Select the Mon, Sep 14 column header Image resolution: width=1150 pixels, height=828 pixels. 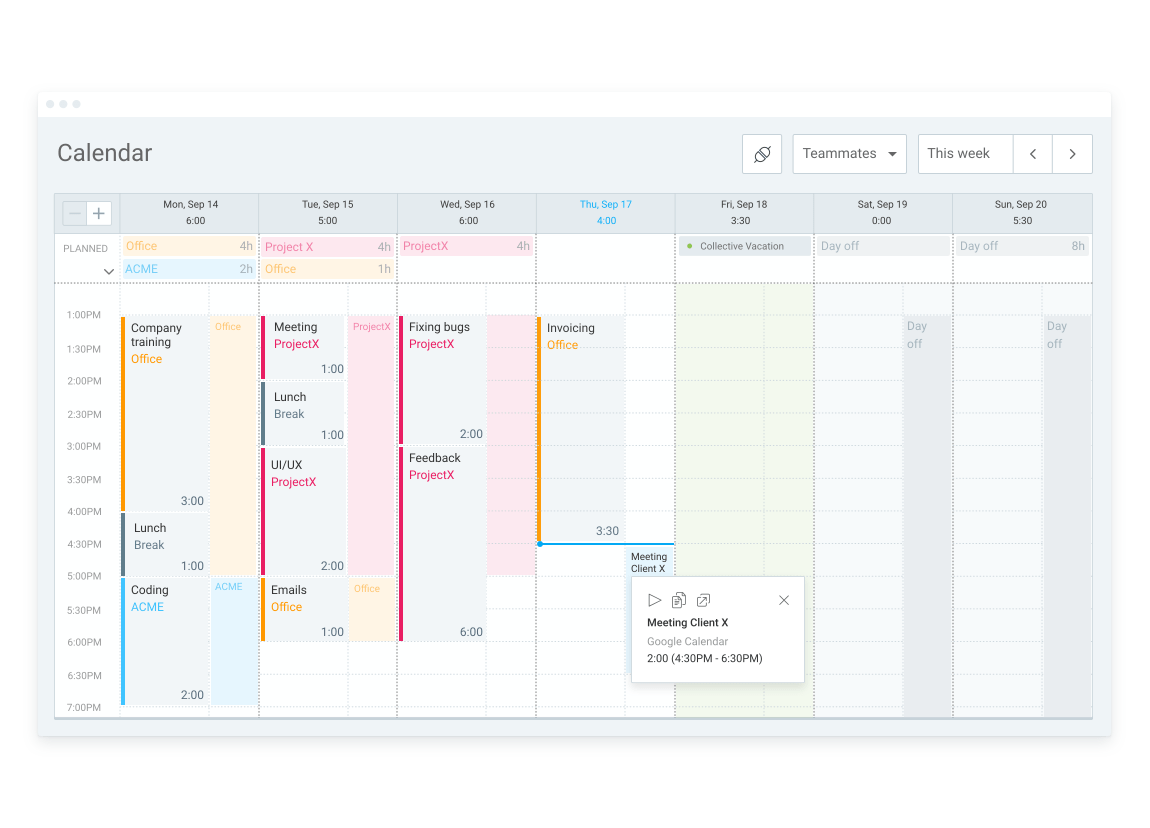pos(190,213)
